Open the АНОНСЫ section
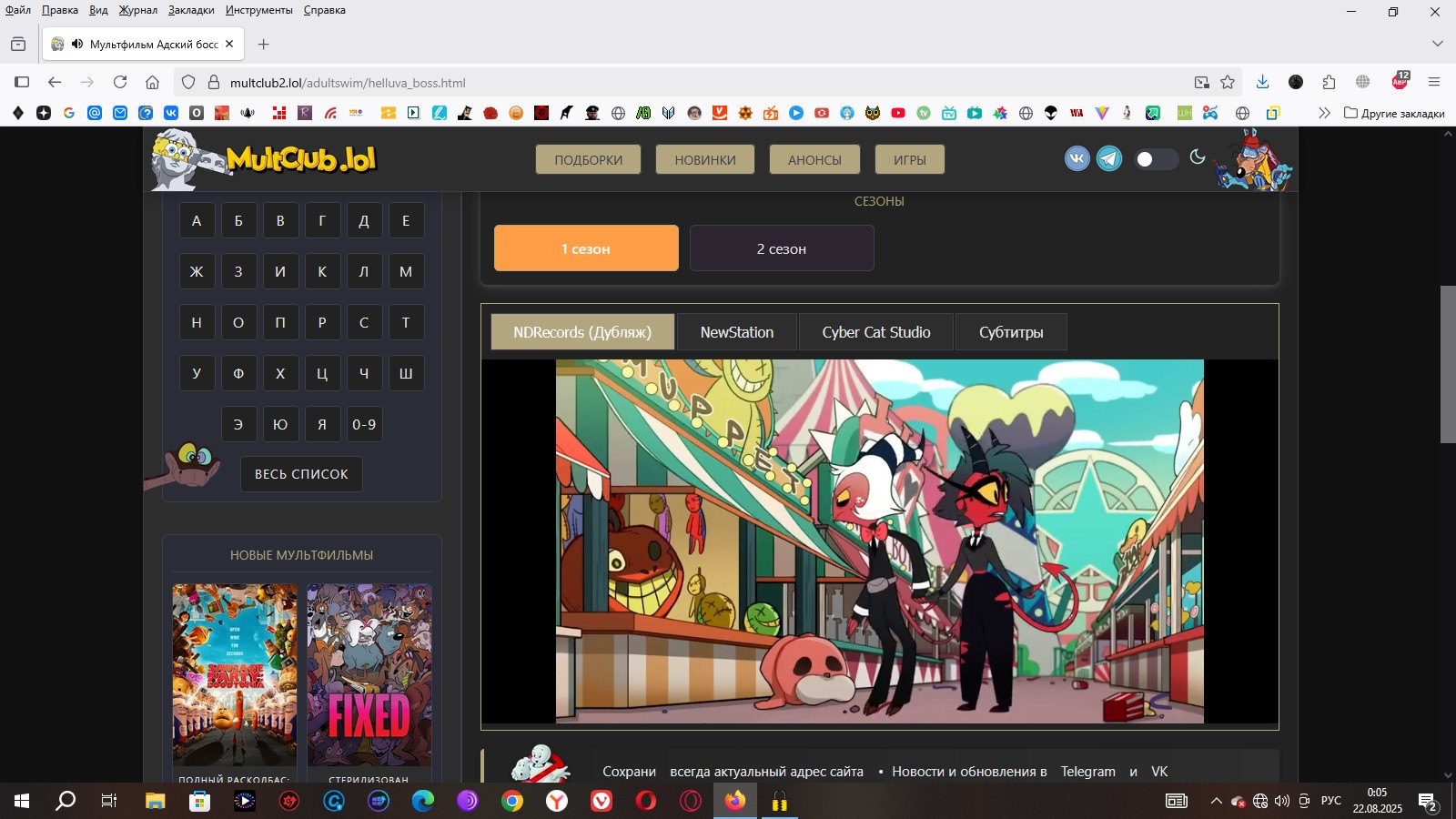The image size is (1456, 819). 814,159
